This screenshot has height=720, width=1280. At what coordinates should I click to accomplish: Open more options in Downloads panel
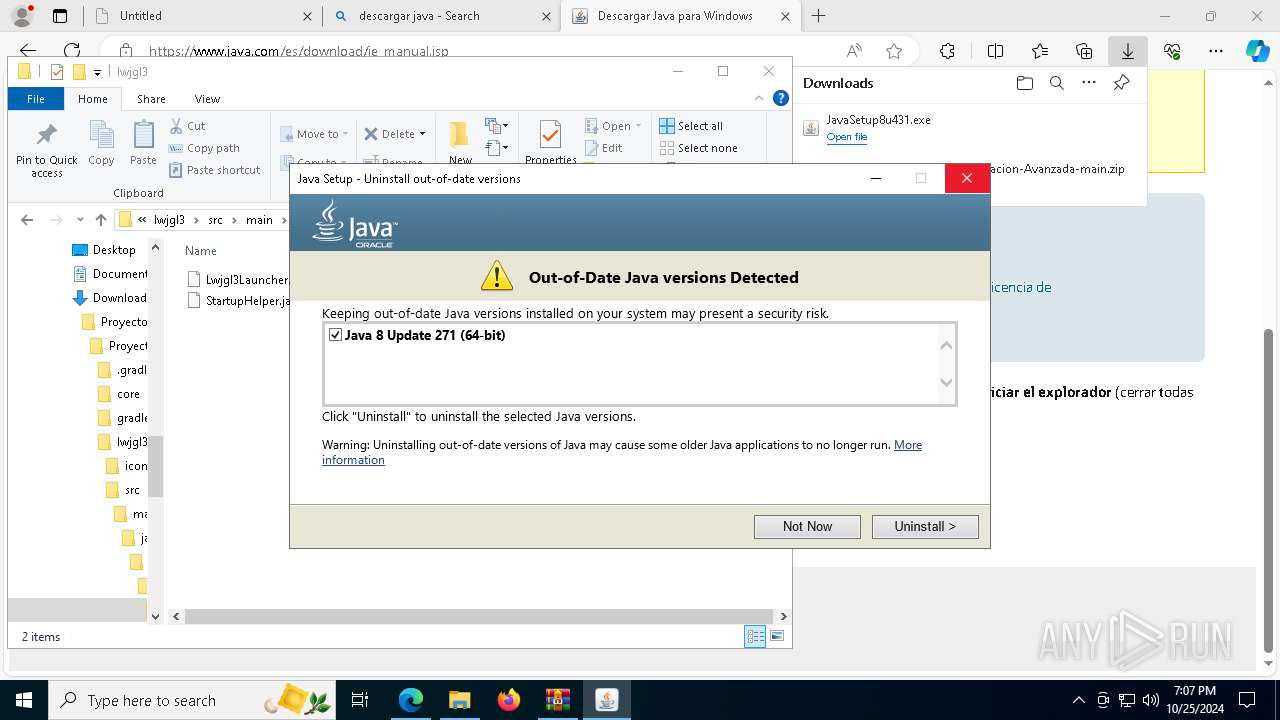tap(1089, 83)
